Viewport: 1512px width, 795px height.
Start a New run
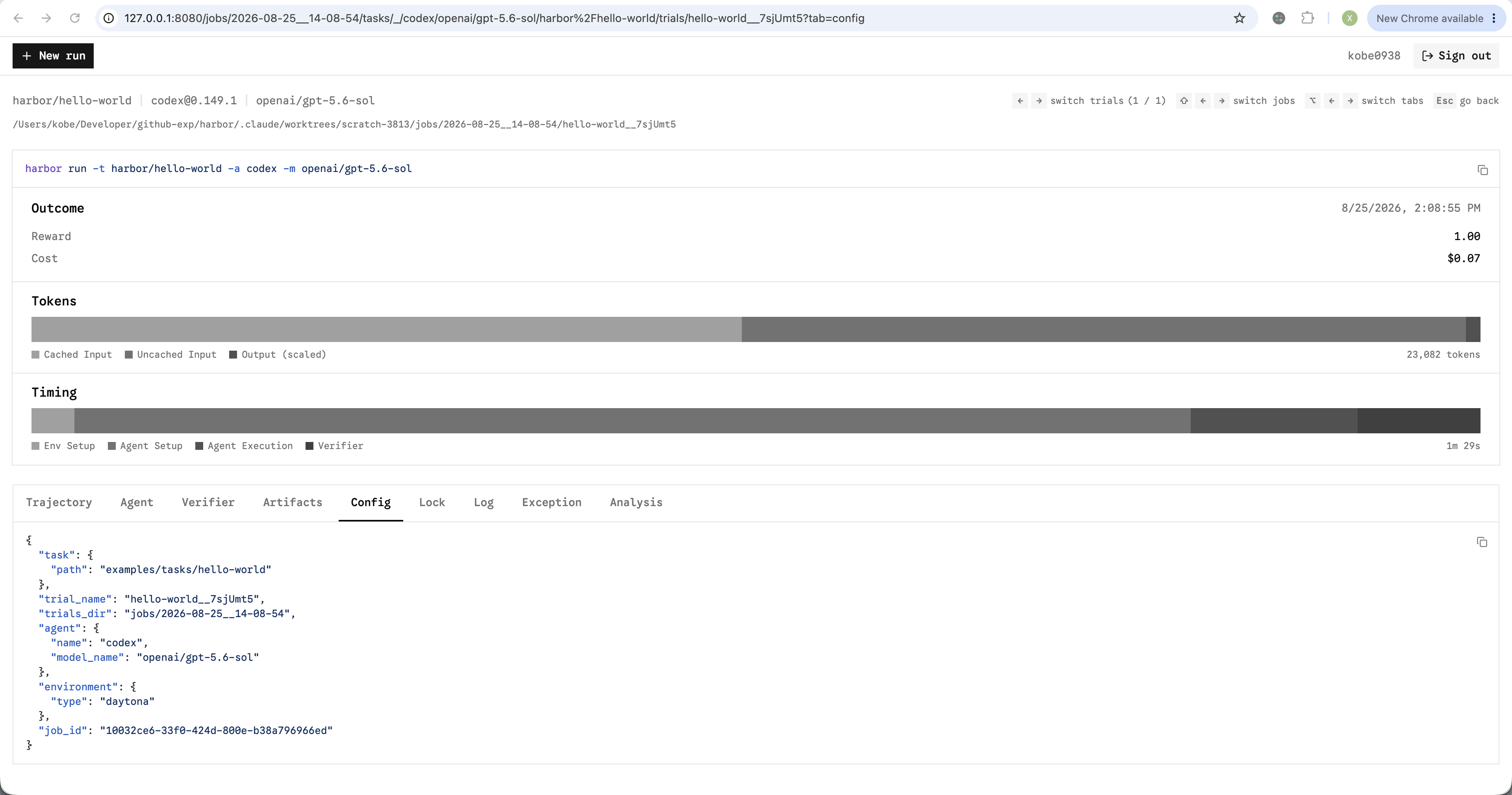(53, 56)
